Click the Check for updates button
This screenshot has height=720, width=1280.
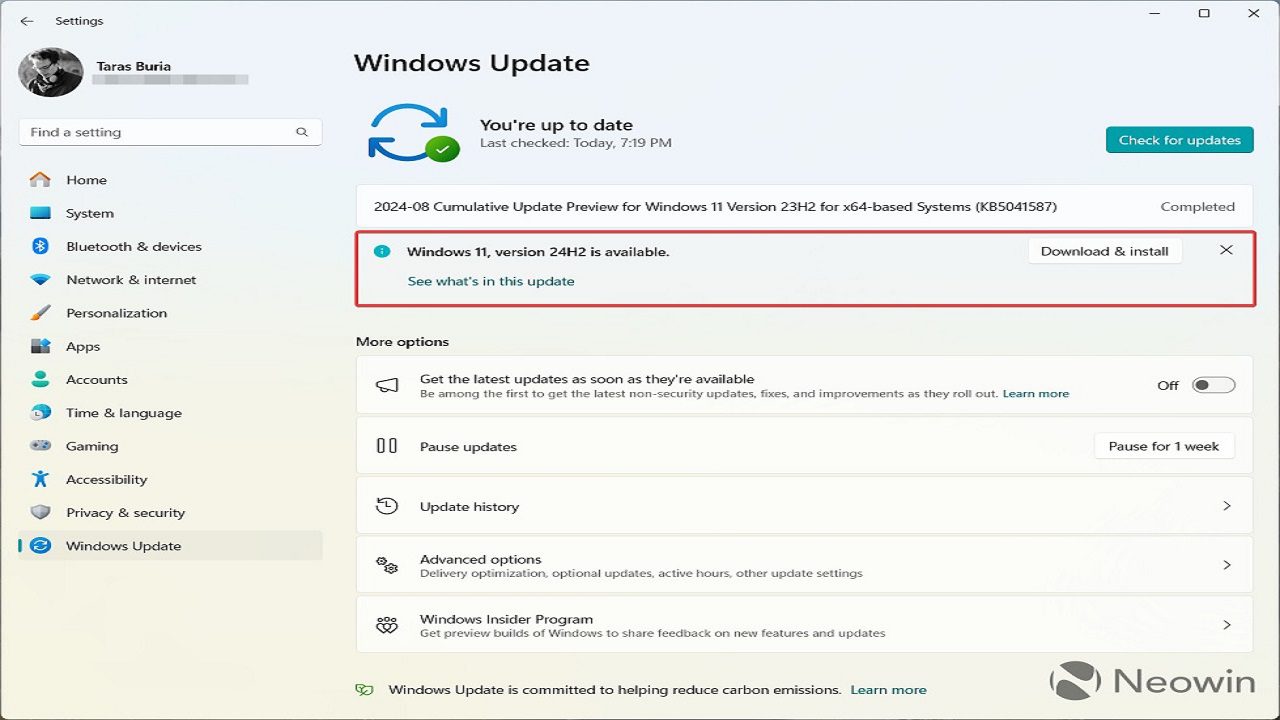click(x=1180, y=140)
